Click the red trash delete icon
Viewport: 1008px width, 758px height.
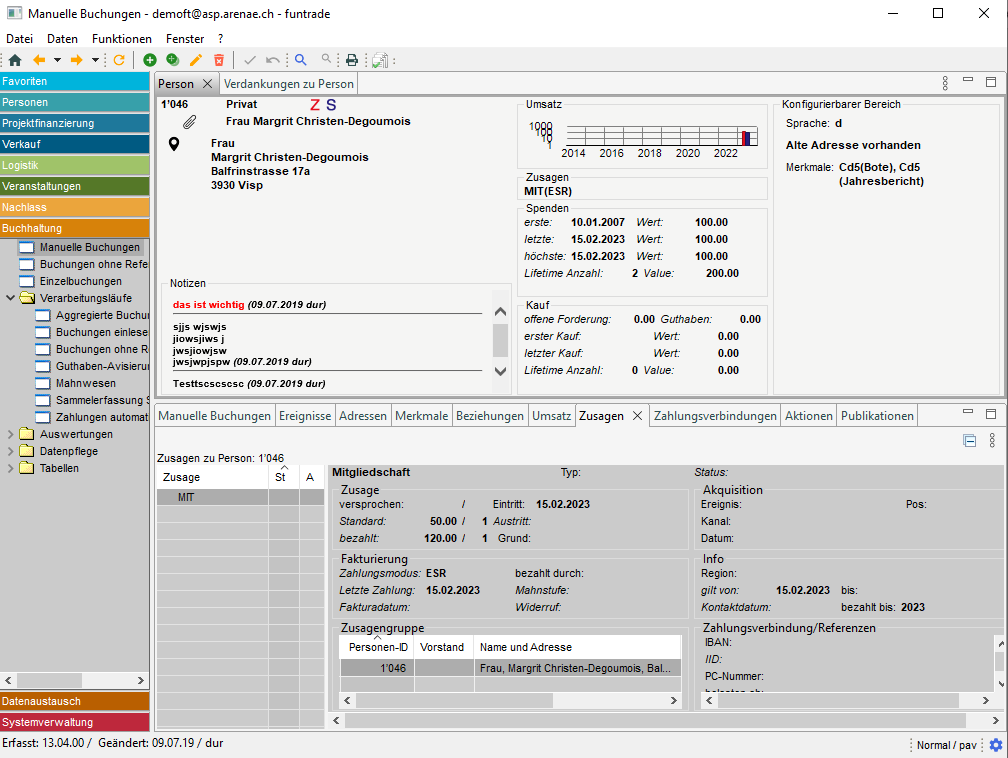click(219, 60)
